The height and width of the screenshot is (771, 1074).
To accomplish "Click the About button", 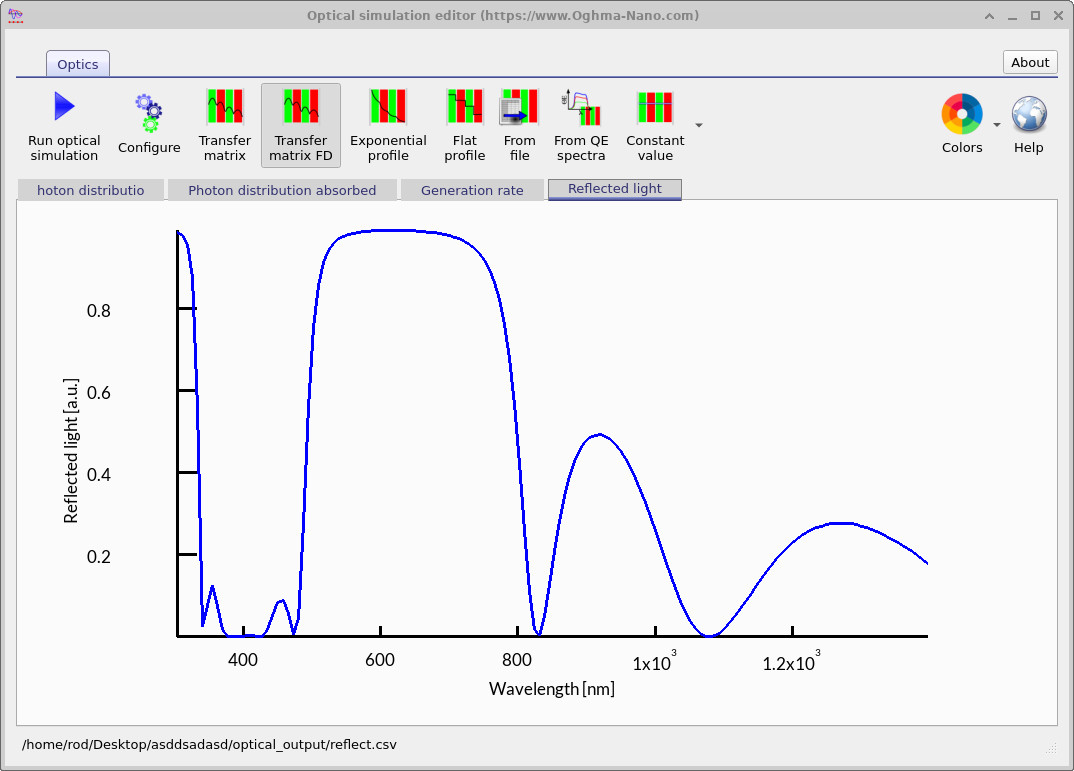I will [1030, 62].
